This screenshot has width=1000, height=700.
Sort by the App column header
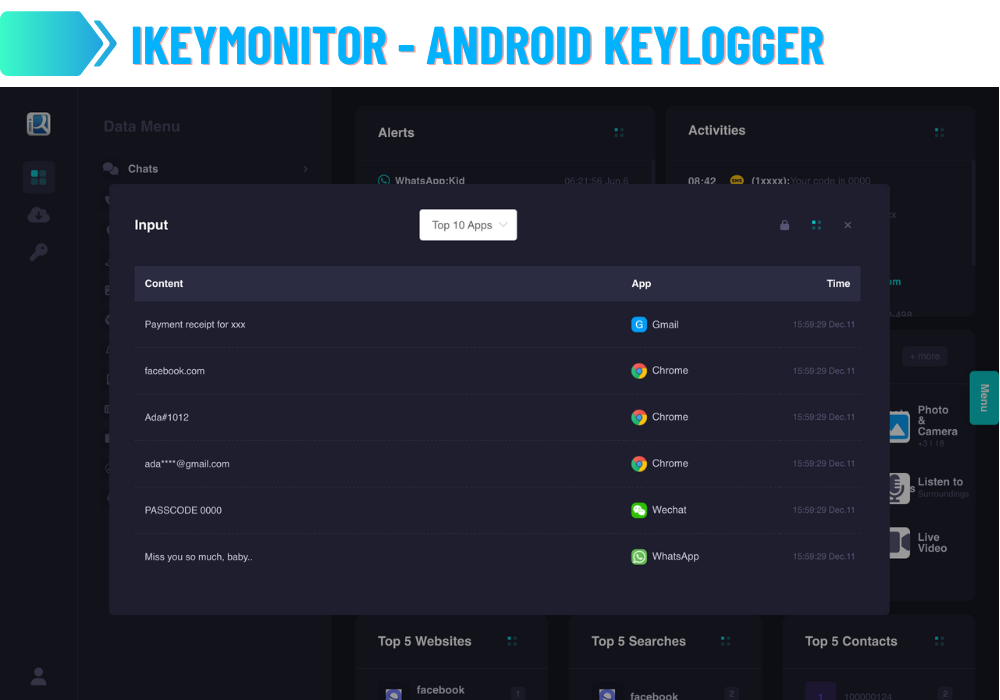[x=641, y=284]
